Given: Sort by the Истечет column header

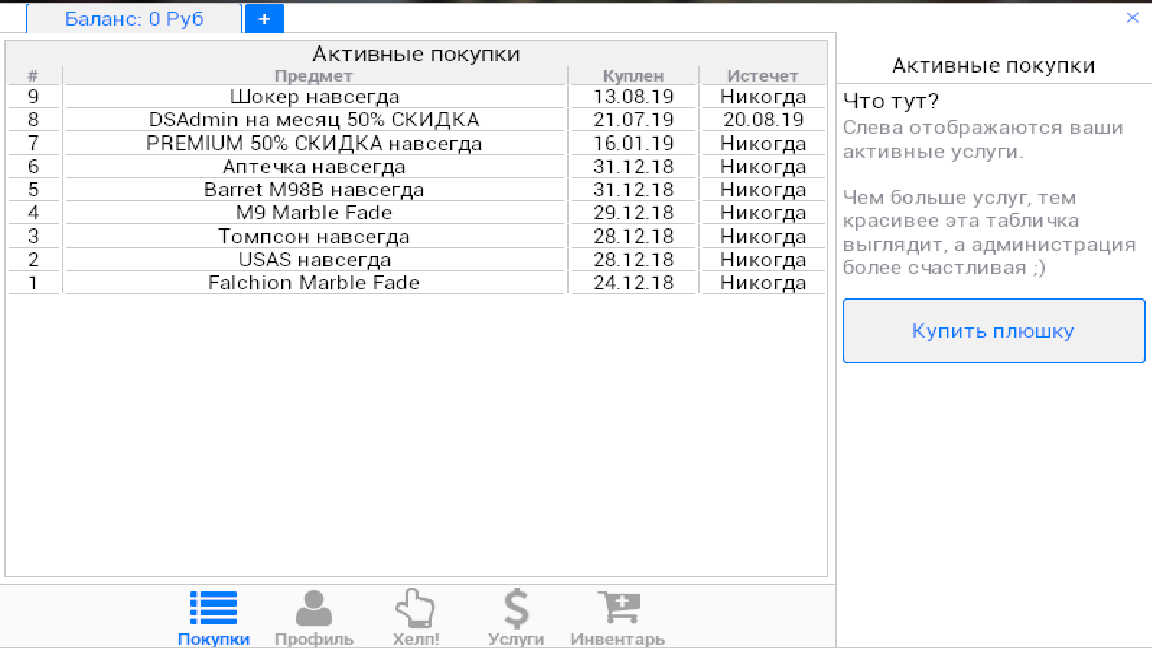Looking at the screenshot, I should coord(763,76).
